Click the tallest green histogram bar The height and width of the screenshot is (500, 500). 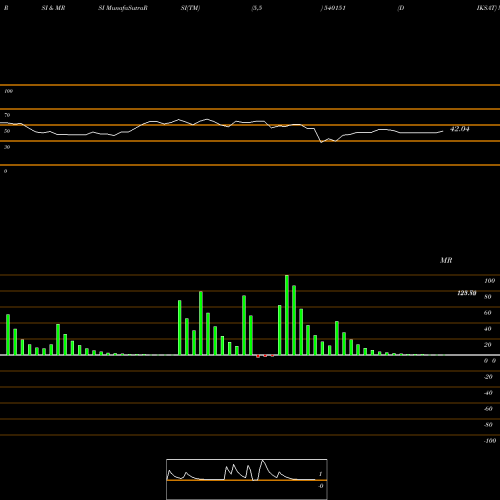(x=287, y=315)
